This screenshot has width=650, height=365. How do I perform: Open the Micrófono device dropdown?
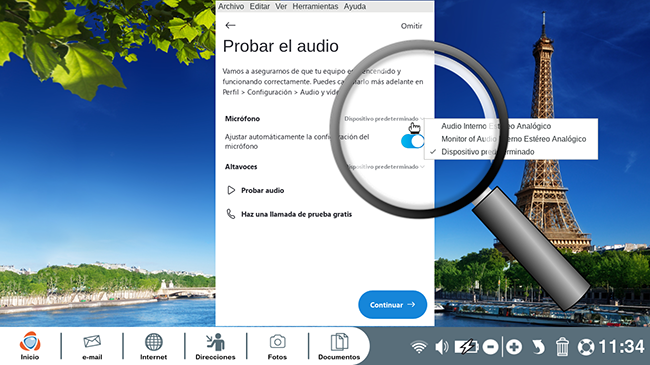(384, 119)
